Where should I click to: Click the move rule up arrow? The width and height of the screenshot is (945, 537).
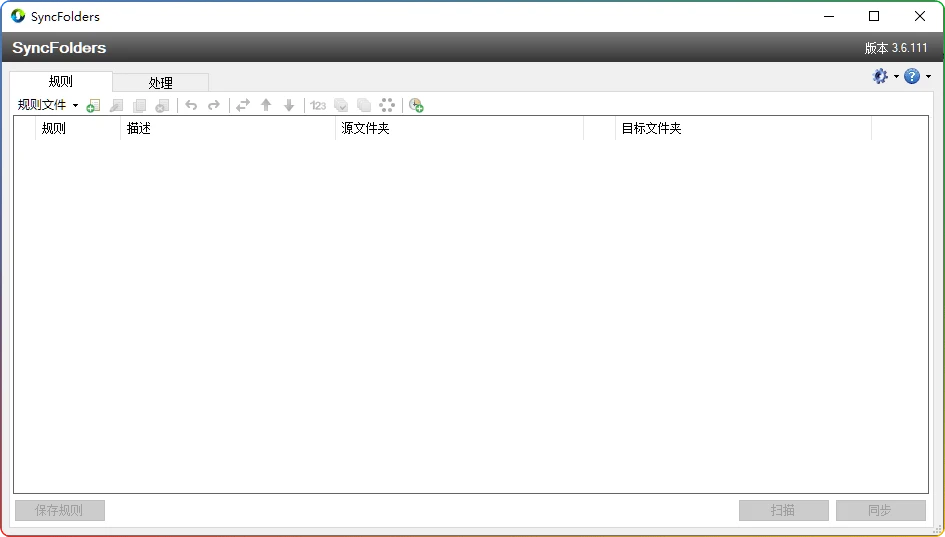click(266, 105)
